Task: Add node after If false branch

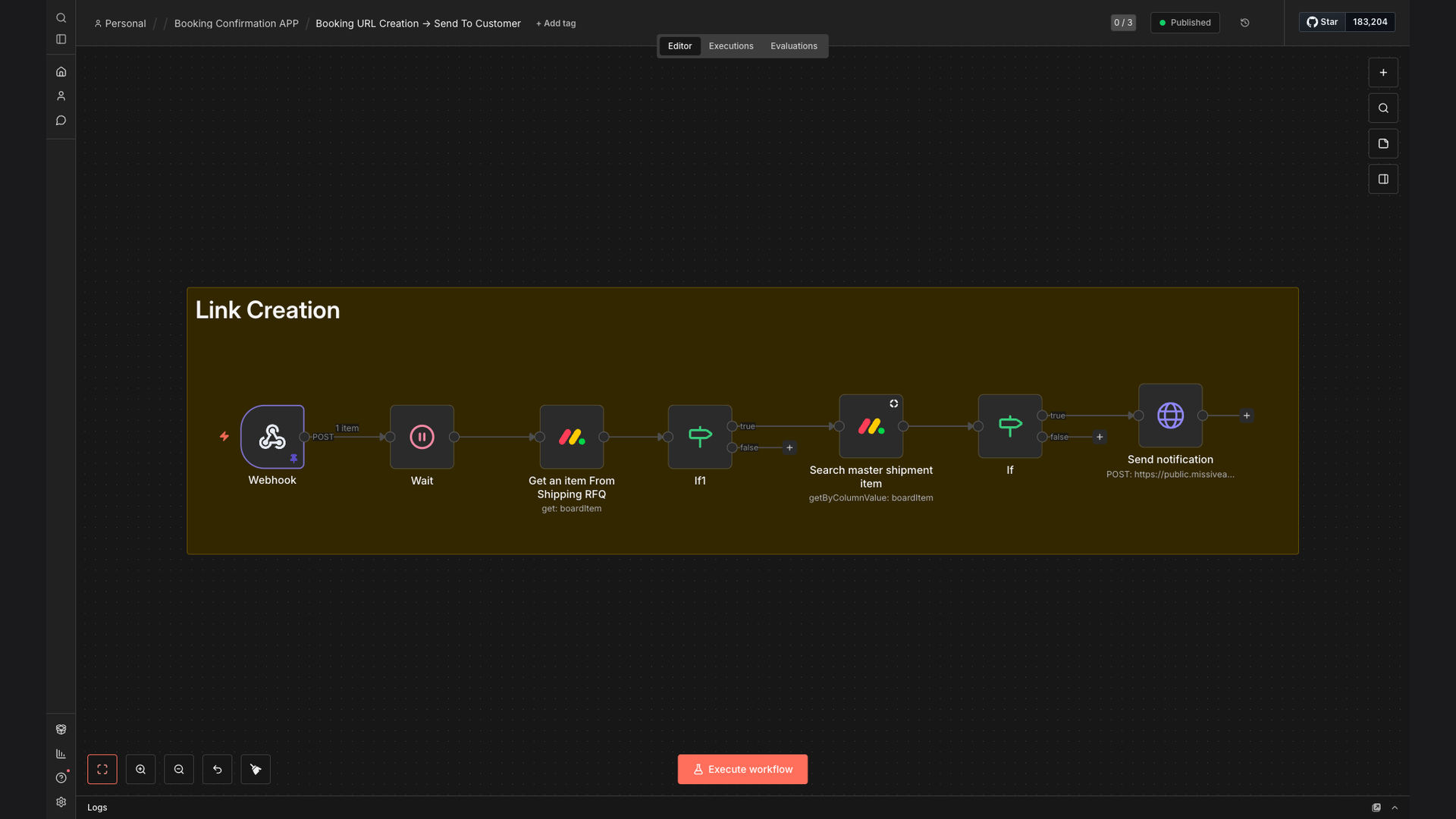Action: (x=1100, y=437)
